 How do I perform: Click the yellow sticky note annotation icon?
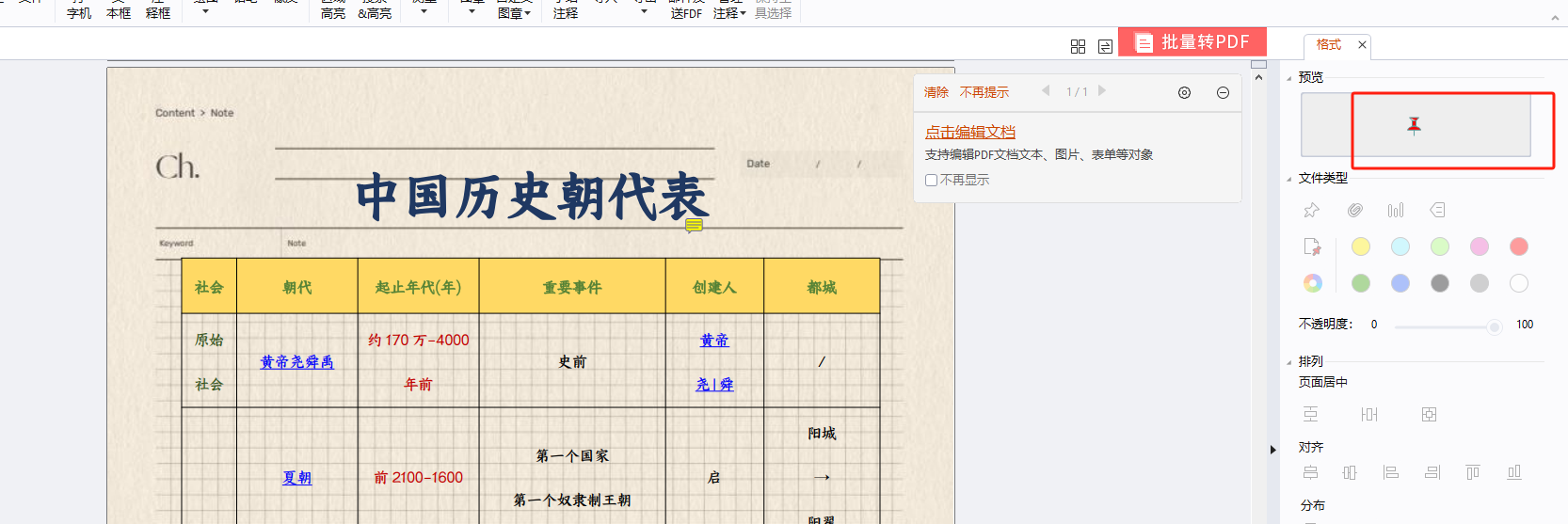[x=694, y=225]
